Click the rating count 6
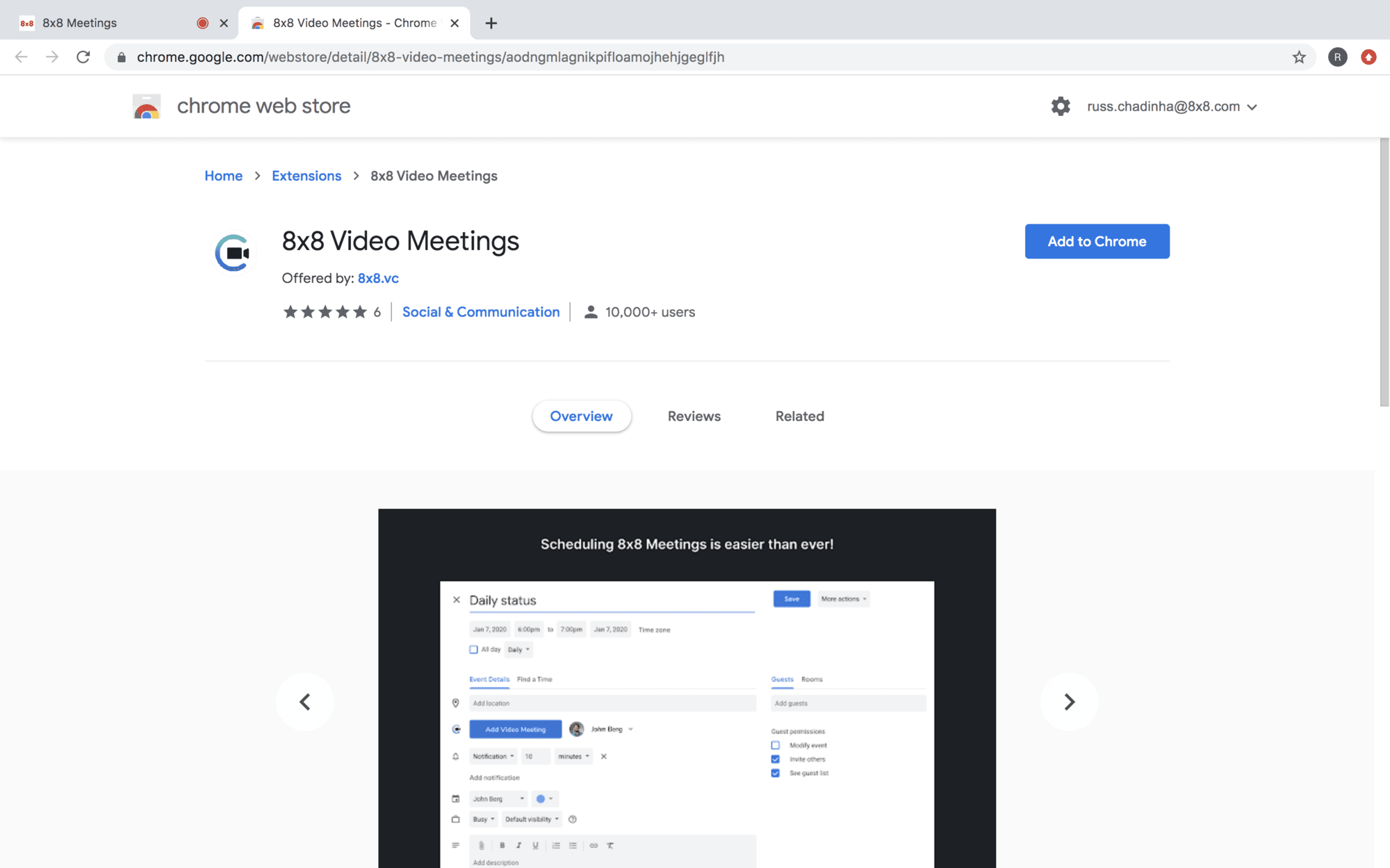This screenshot has width=1390, height=868. [x=377, y=312]
